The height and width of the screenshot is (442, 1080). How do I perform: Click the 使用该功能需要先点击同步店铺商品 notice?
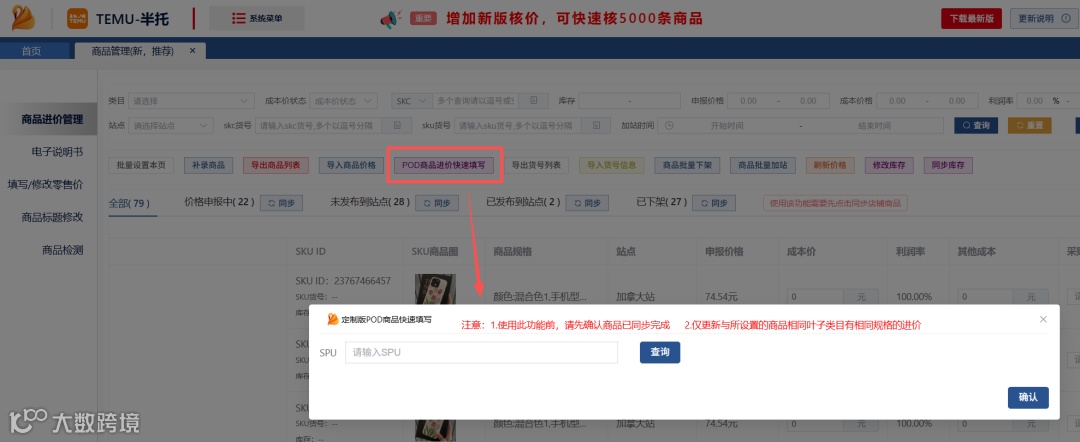835,203
